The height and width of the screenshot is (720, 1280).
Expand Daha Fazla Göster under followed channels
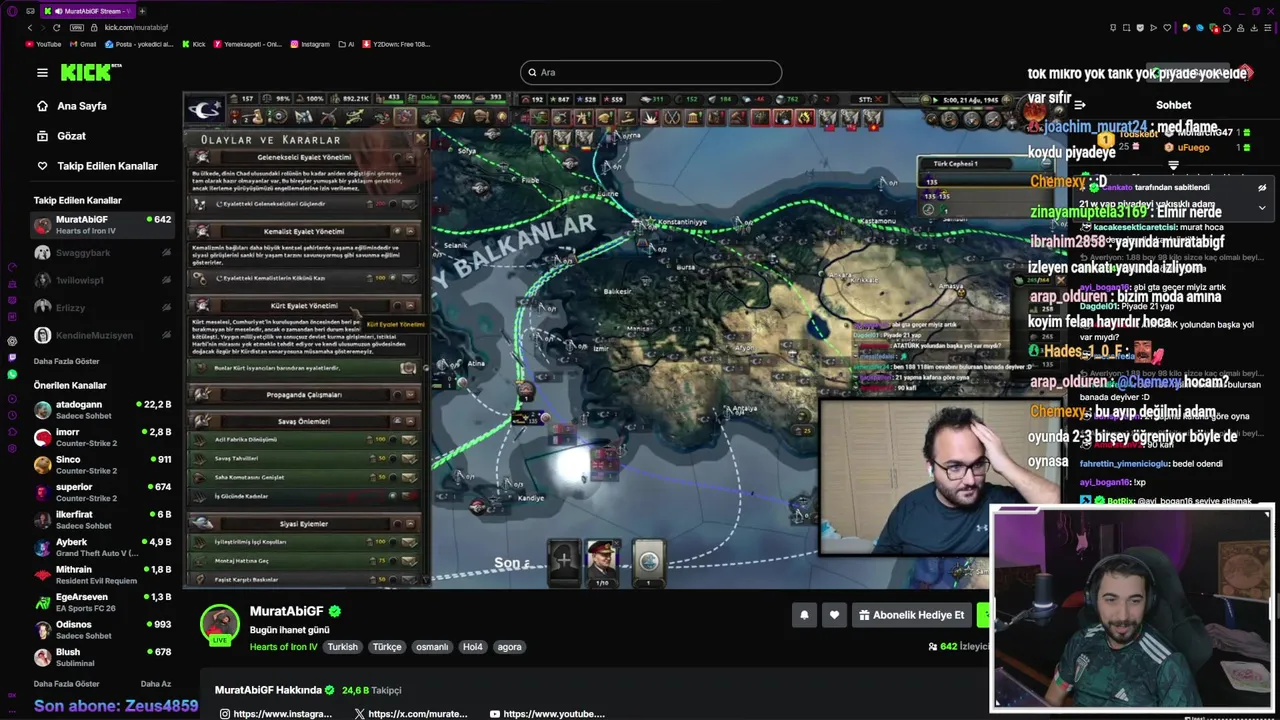pos(66,360)
